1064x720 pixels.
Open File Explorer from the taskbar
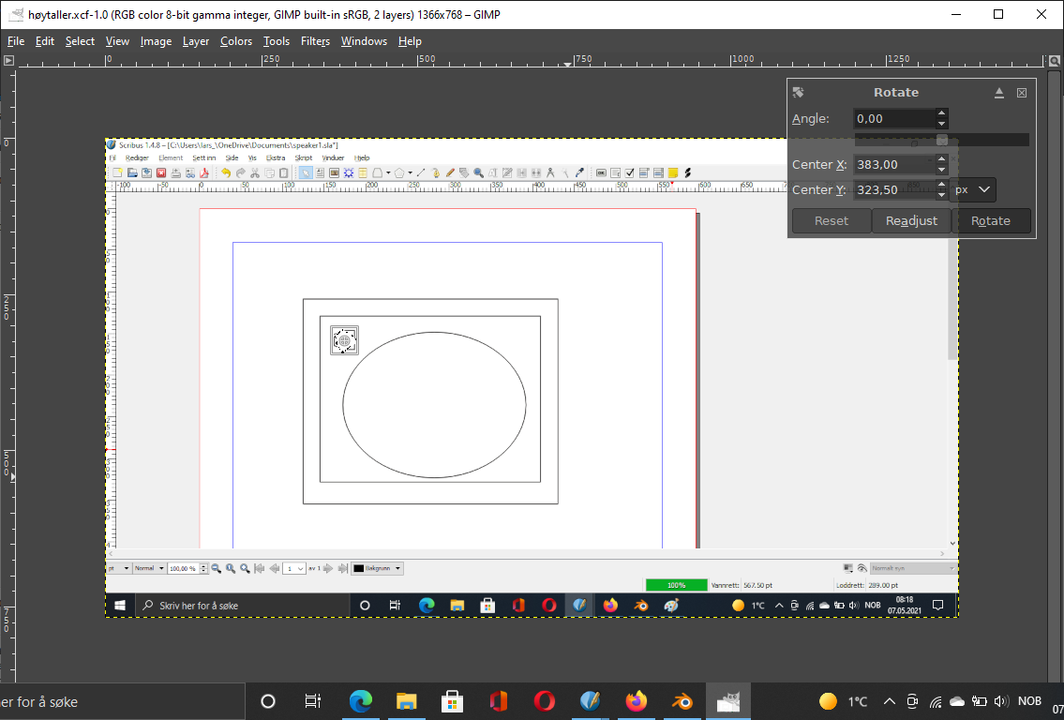[406, 701]
